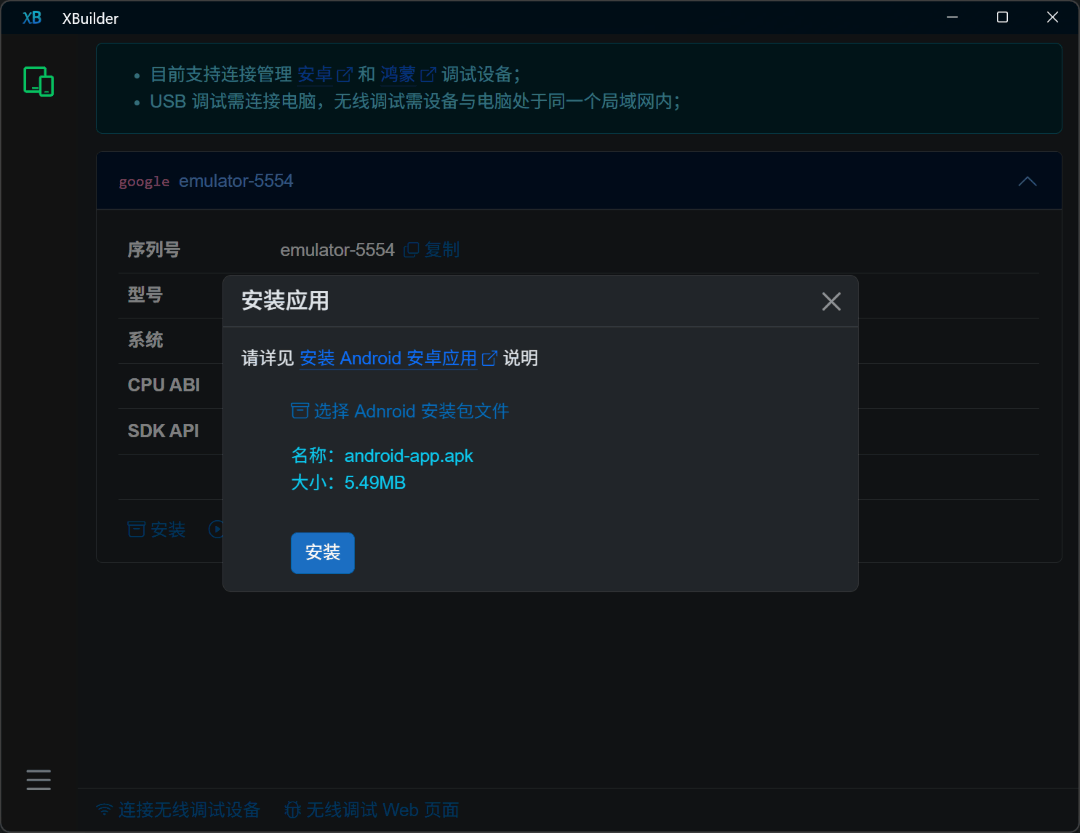The width and height of the screenshot is (1080, 833).
Task: Click 连接无线调试设备 at the bottom
Action: point(178,810)
